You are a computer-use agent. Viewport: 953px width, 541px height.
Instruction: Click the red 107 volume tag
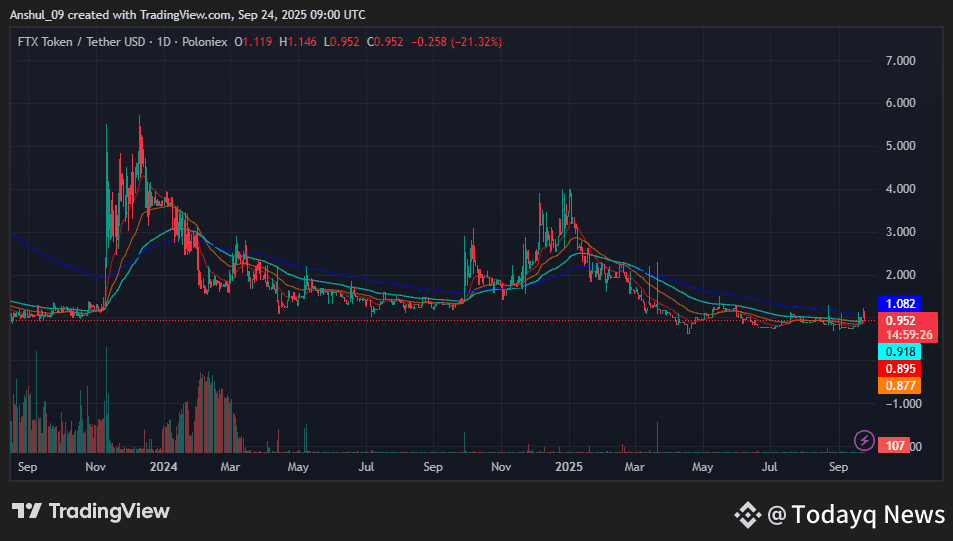pos(895,446)
